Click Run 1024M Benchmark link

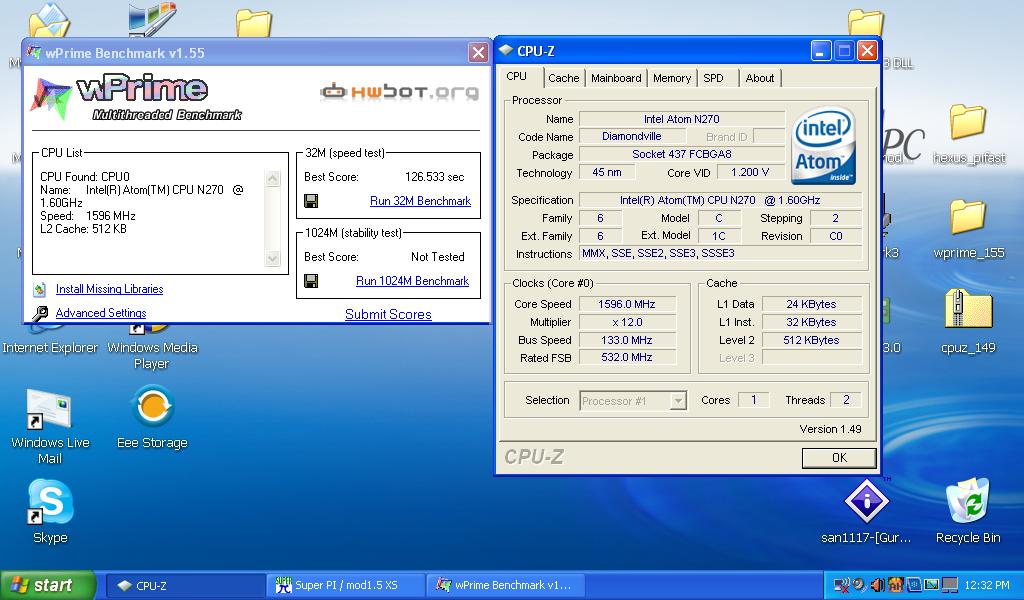[412, 281]
